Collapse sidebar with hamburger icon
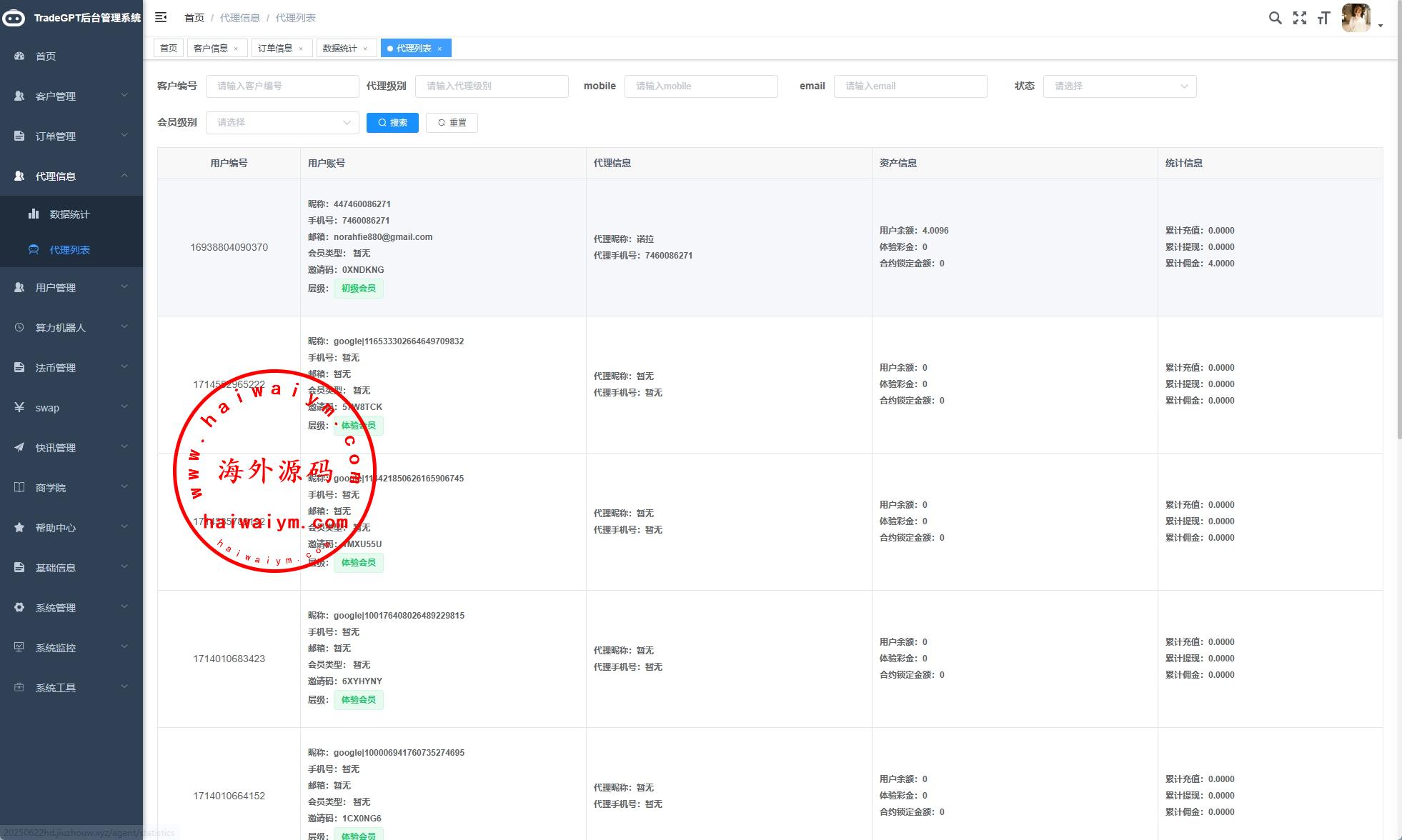 pyautogui.click(x=161, y=17)
